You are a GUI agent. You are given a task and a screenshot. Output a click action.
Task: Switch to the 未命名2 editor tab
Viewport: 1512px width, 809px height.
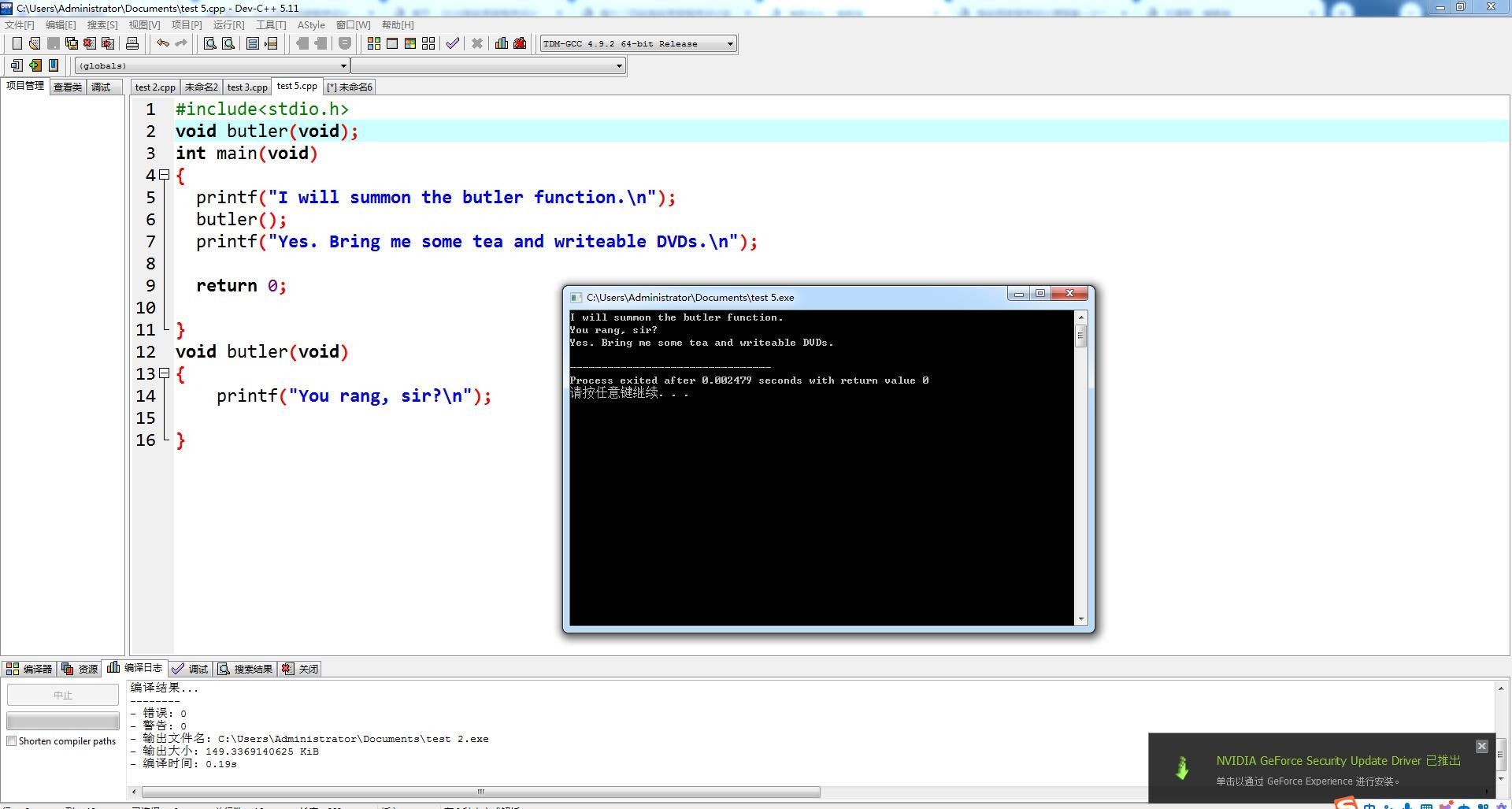(201, 87)
